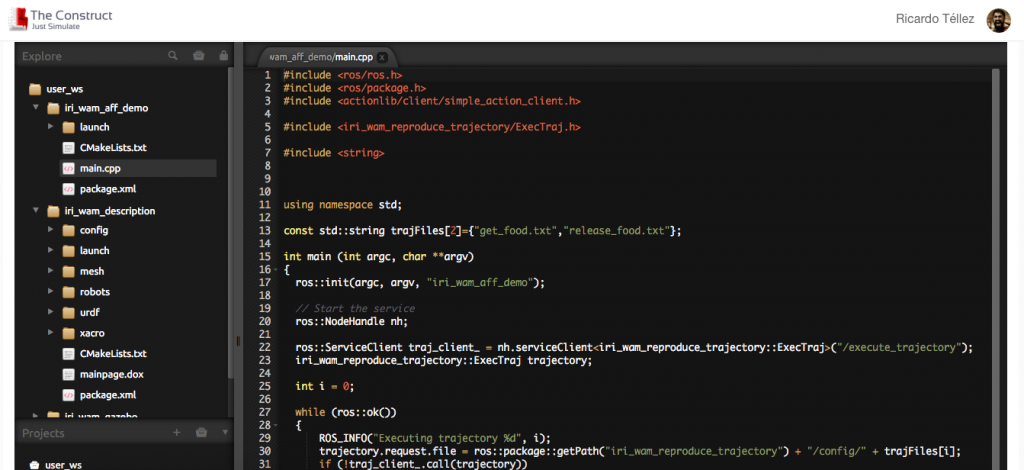Open the Projects panel dropdown arrow
This screenshot has width=1024, height=470.
pos(224,433)
